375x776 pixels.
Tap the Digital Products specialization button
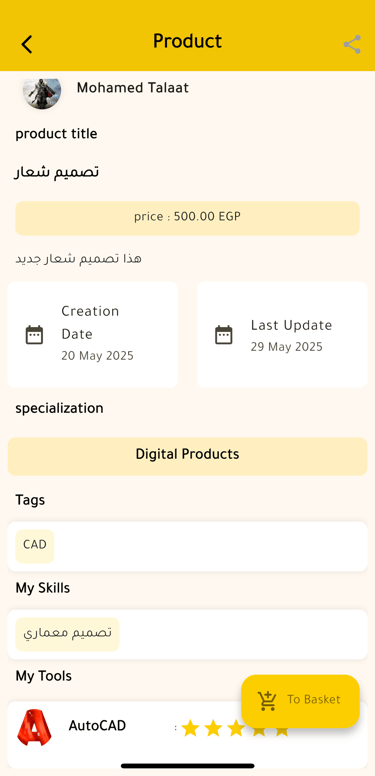[188, 456]
